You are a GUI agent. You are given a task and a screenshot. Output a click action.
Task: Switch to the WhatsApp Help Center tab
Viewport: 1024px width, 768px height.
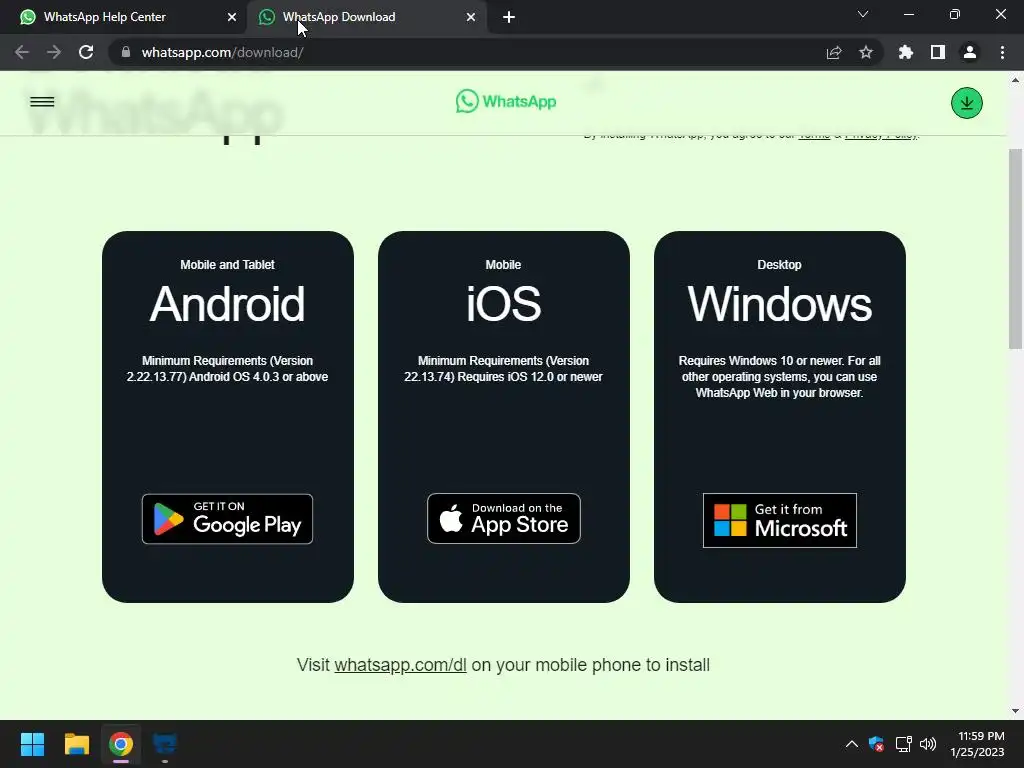(124, 17)
